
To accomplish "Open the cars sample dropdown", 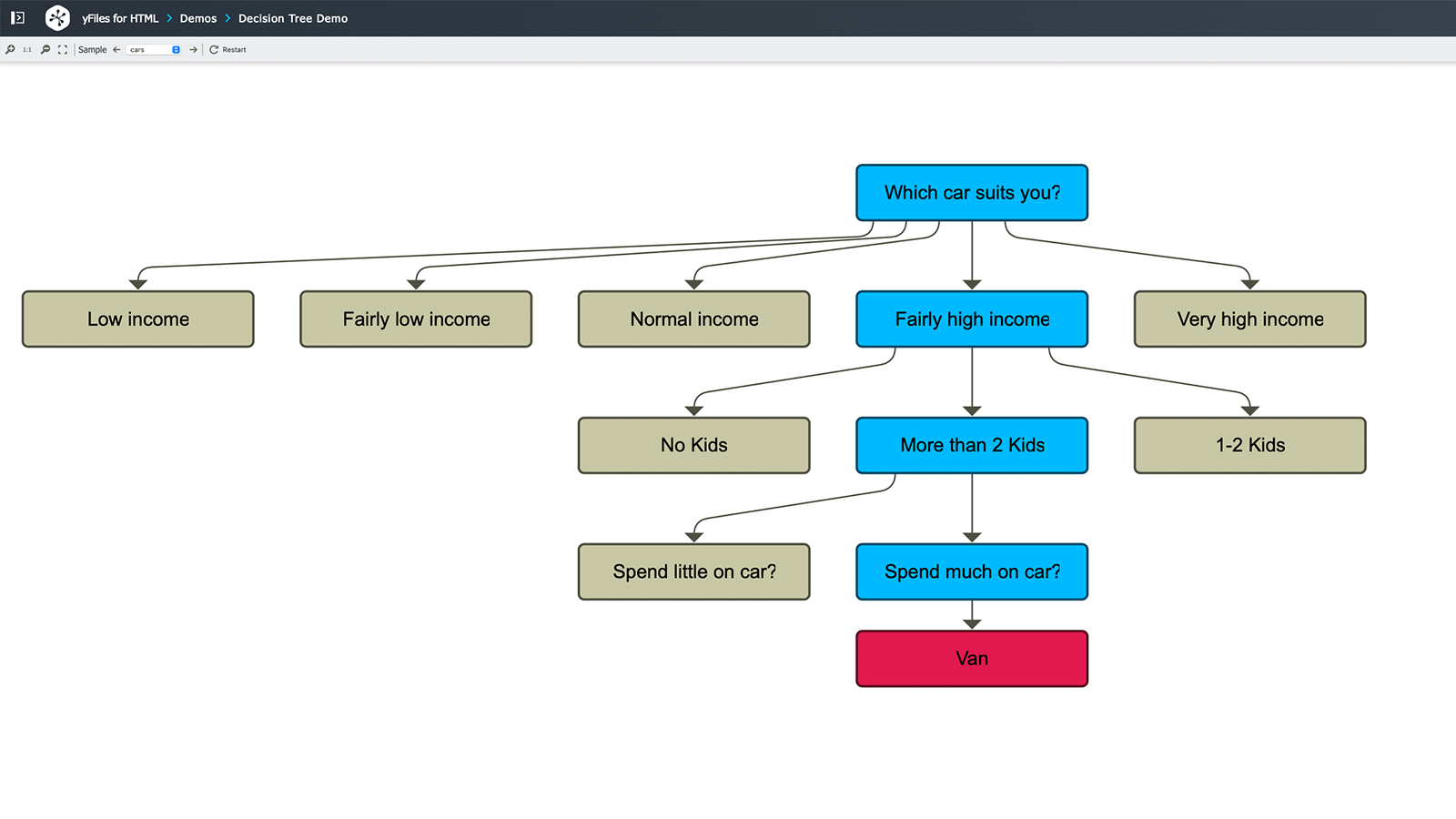I will tap(153, 50).
